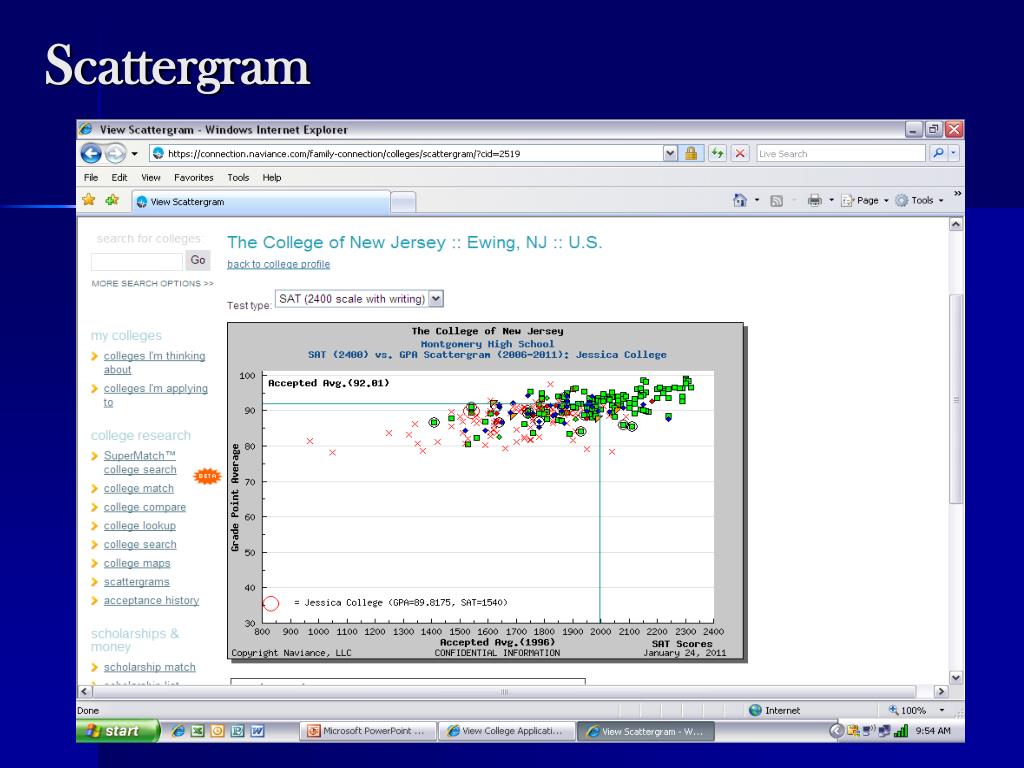Open the Tools command bar gear menu
The image size is (1024, 768).
pyautogui.click(x=920, y=200)
